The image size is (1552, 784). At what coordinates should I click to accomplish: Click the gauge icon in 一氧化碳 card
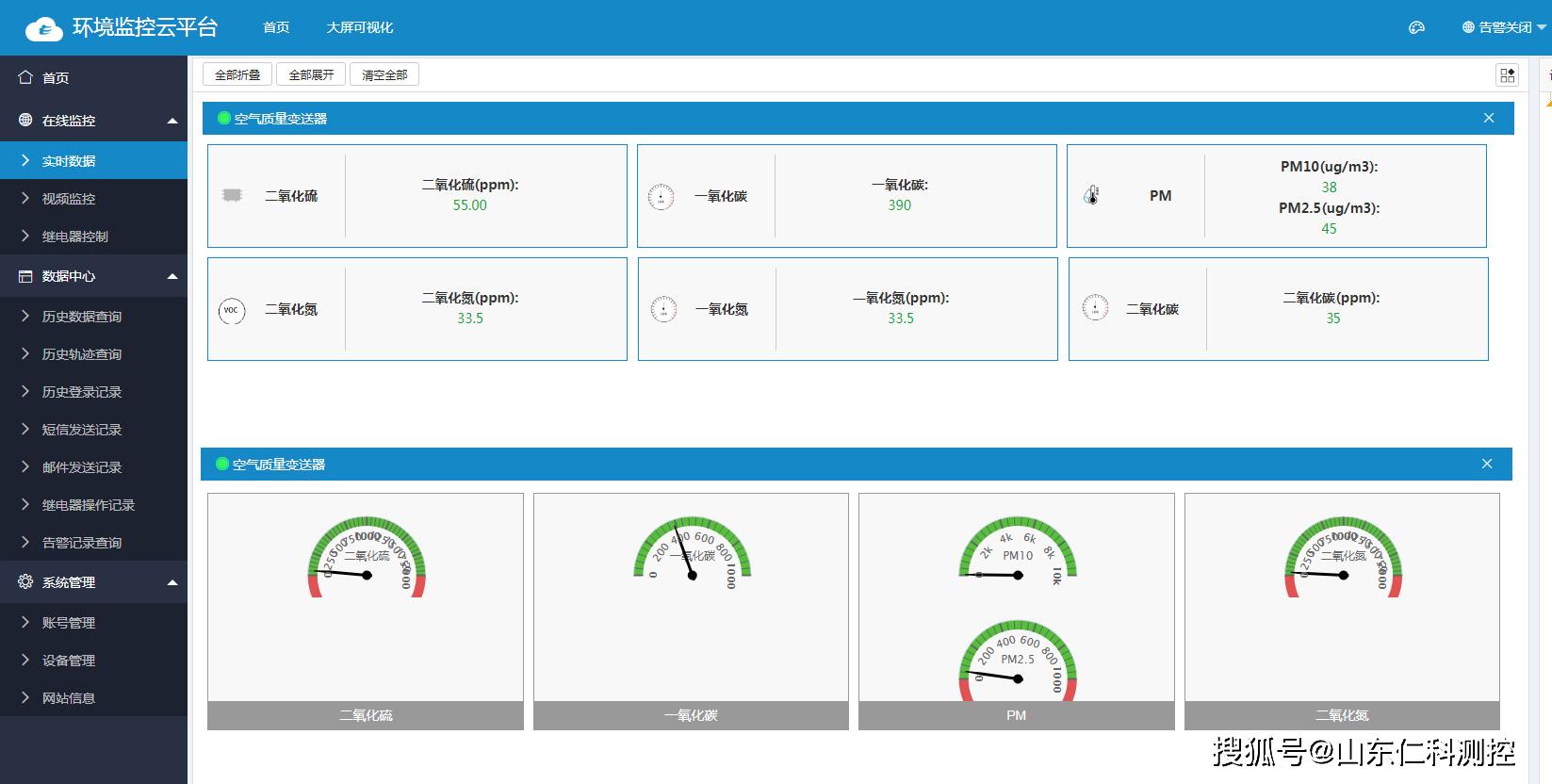(x=661, y=196)
